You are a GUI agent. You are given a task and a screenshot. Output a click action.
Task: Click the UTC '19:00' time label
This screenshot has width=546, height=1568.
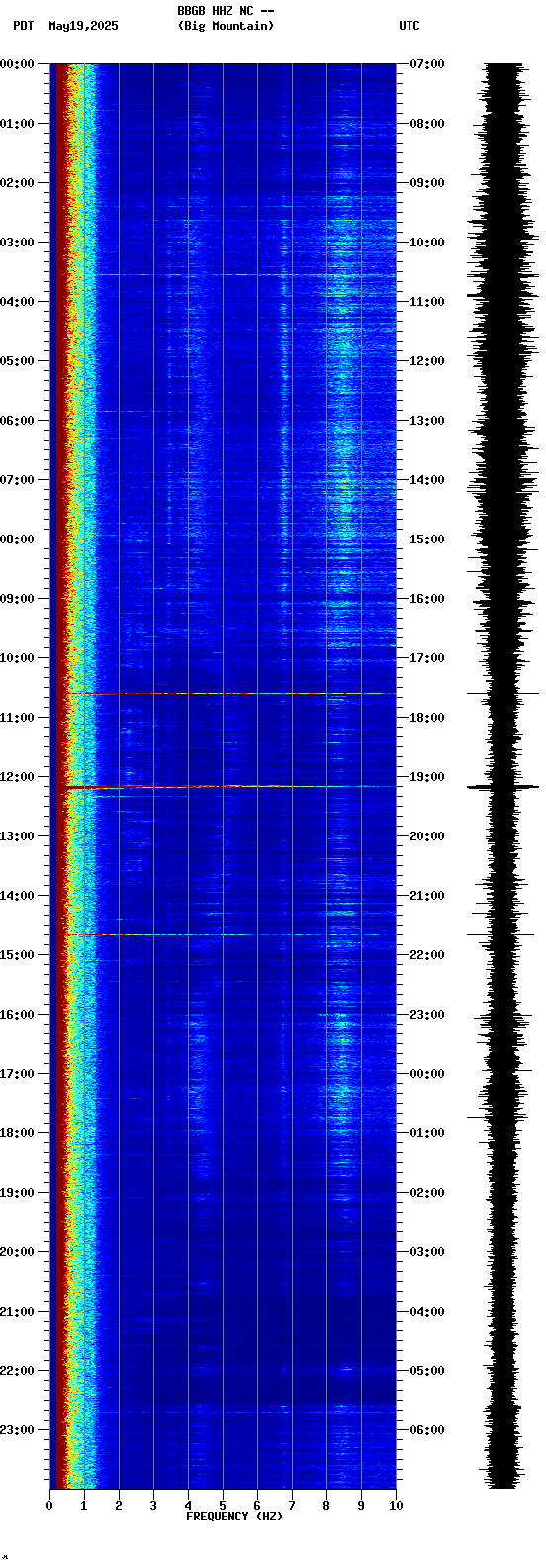pyautogui.click(x=427, y=777)
